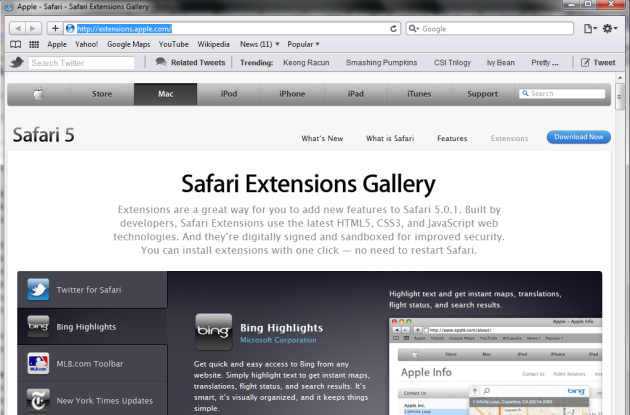
Task: Open the What's New link
Action: pos(322,139)
